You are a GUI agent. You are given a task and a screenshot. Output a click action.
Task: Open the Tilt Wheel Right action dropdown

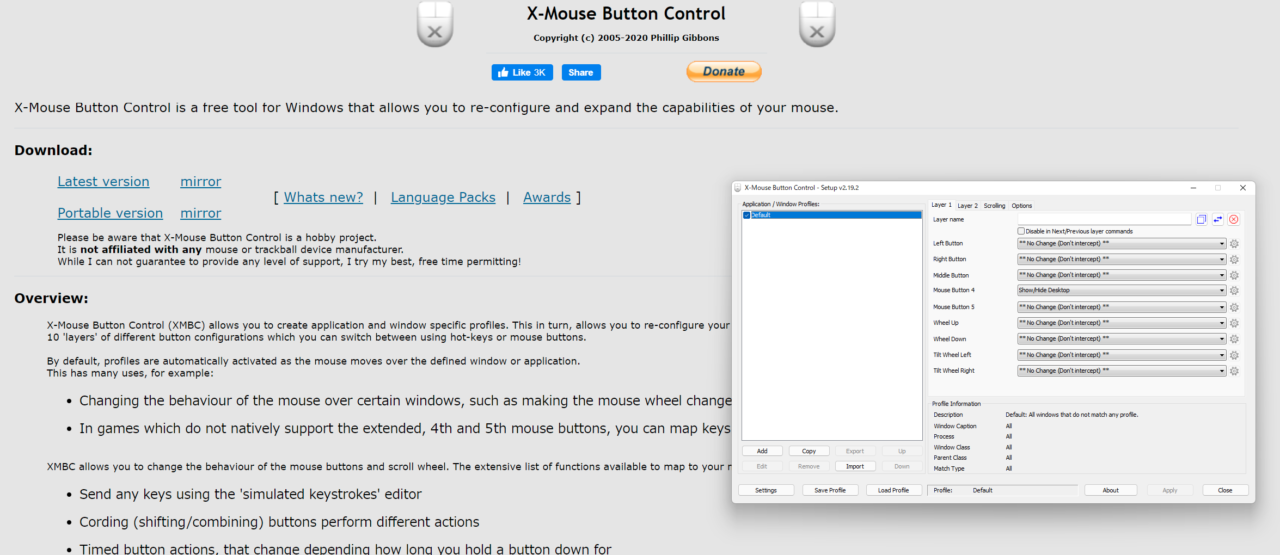coord(1122,371)
